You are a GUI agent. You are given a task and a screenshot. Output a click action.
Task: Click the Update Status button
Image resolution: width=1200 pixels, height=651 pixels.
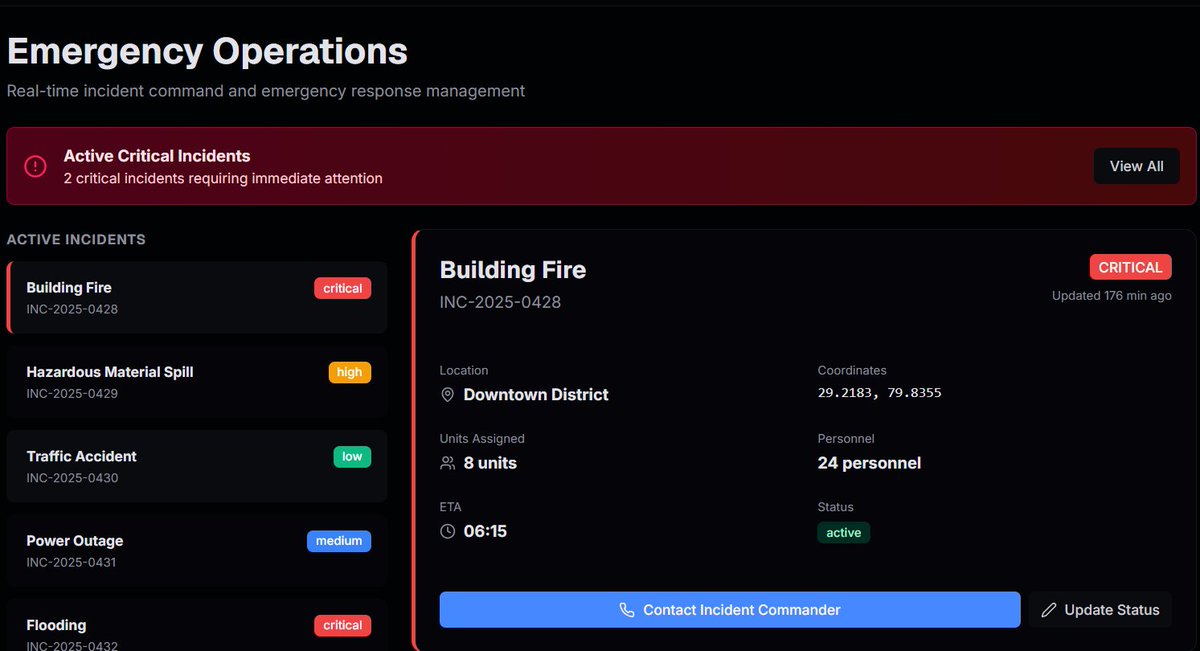(x=1100, y=610)
